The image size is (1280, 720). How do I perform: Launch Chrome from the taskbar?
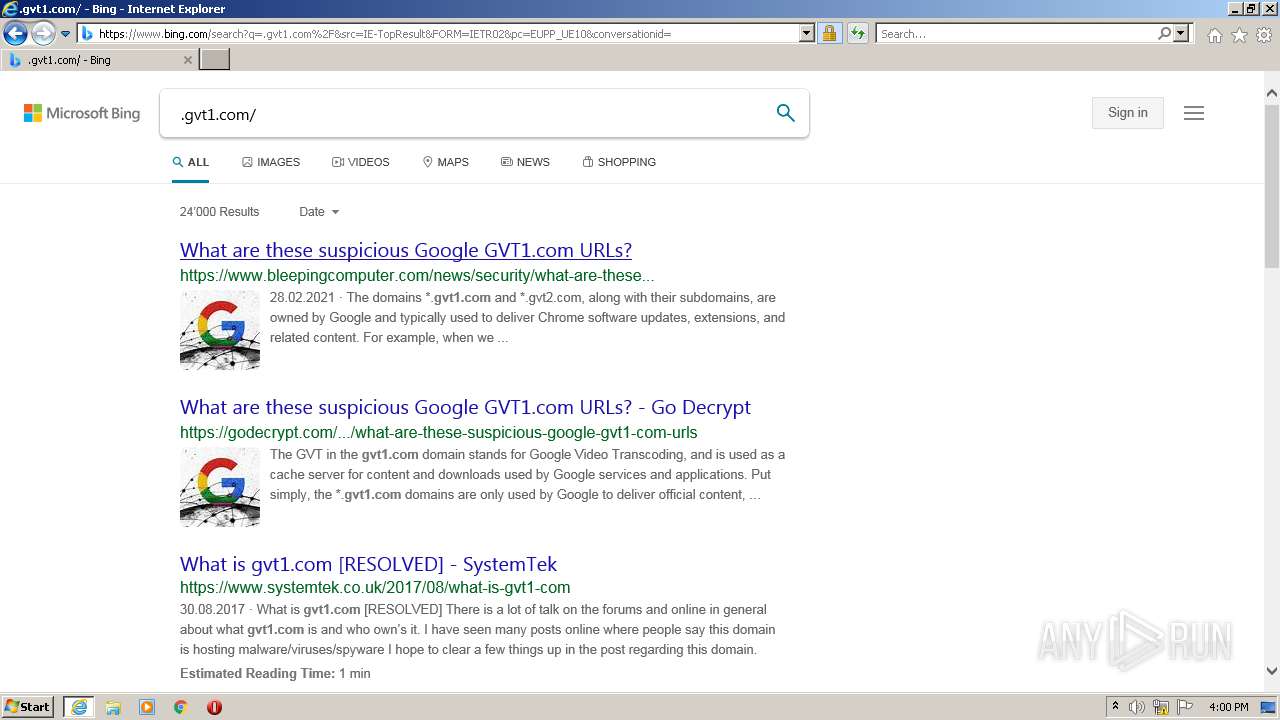[181, 707]
